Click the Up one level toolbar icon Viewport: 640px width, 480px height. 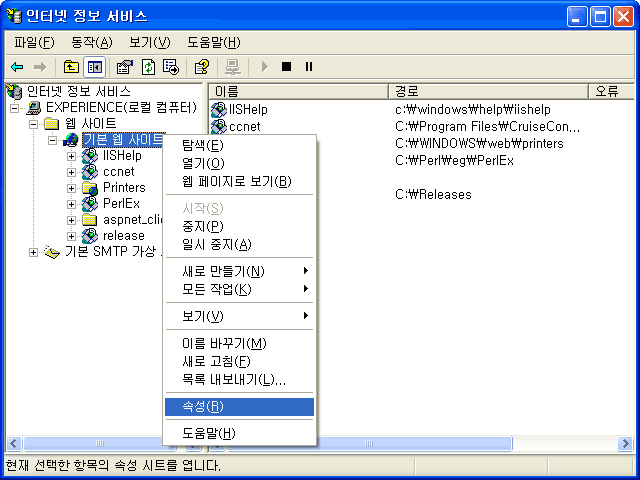[x=71, y=67]
